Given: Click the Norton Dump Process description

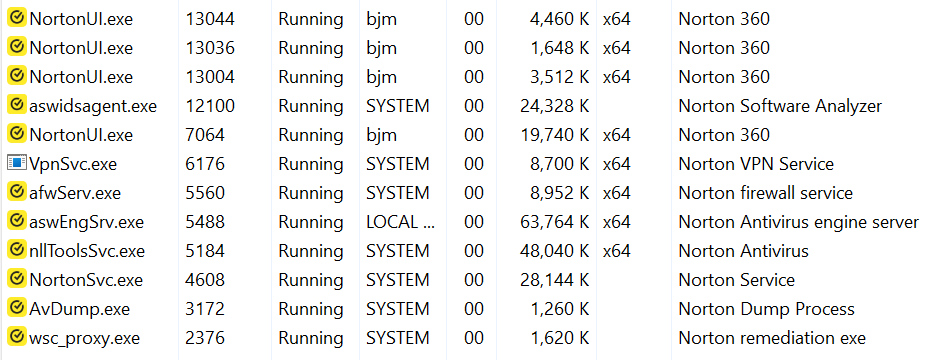Looking at the screenshot, I should (x=767, y=309).
